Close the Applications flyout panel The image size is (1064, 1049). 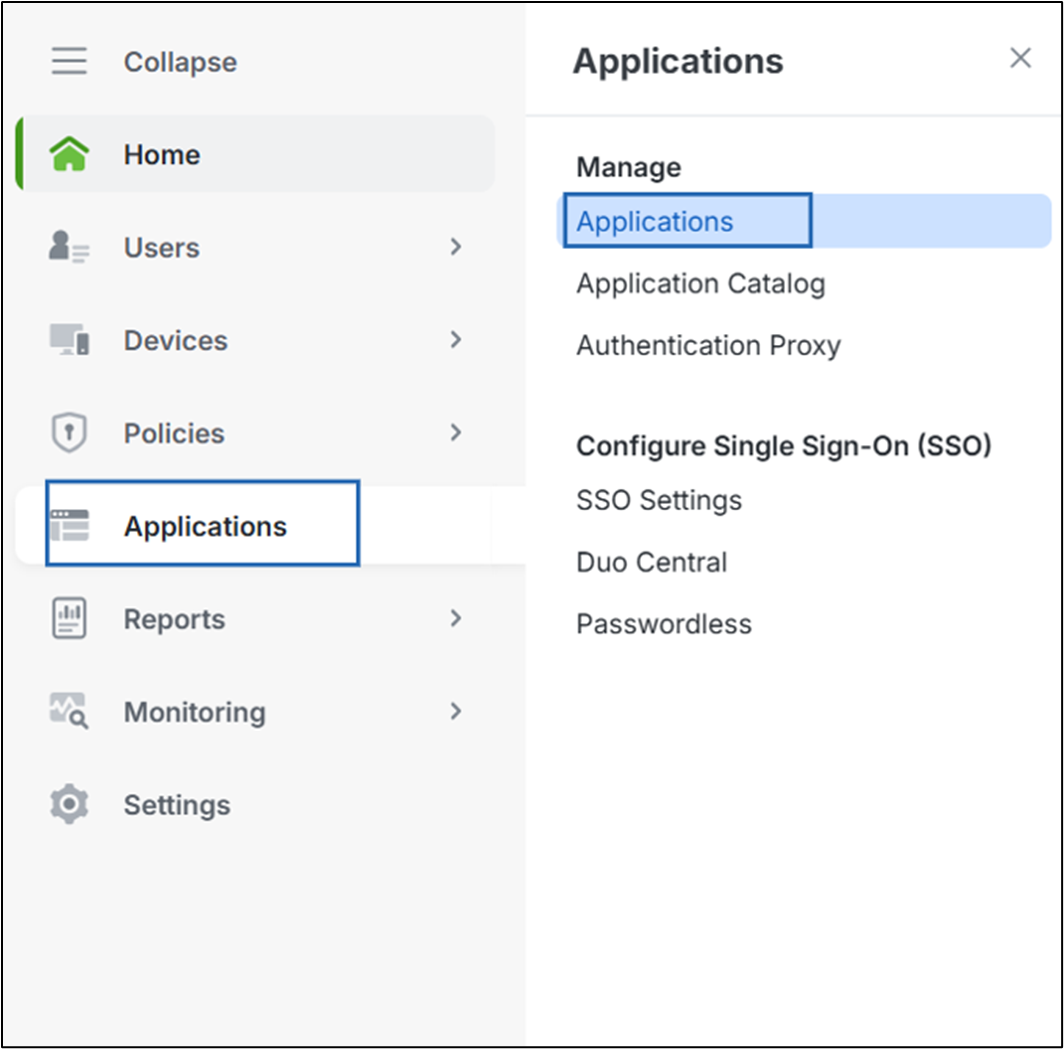point(1021,58)
